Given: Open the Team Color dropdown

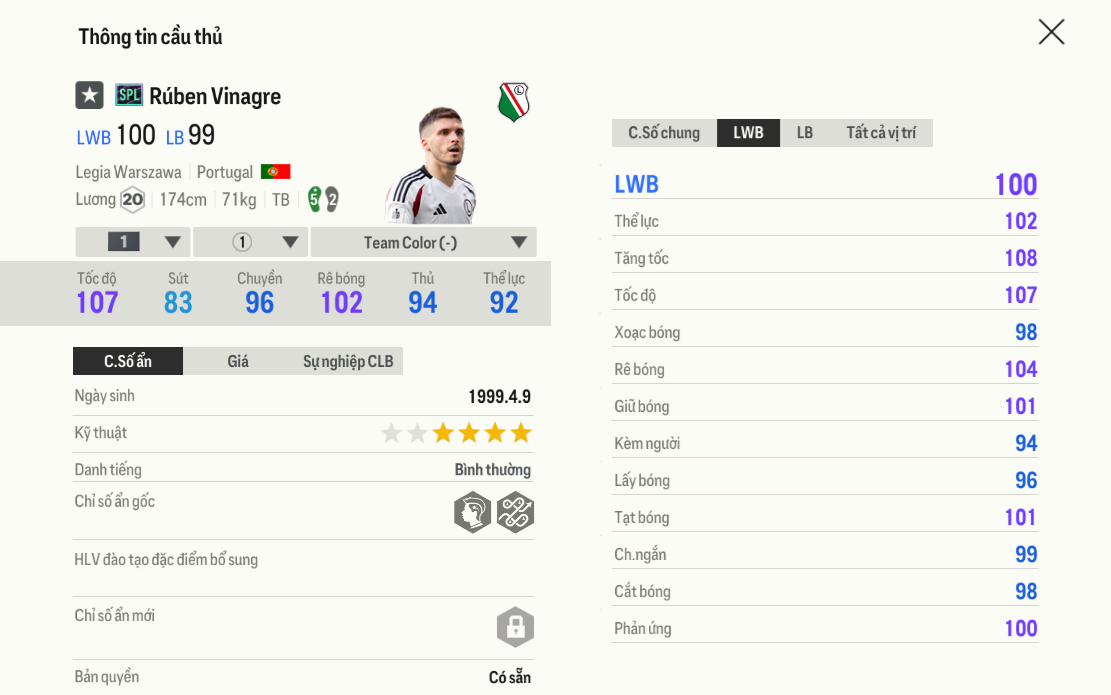Looking at the screenshot, I should 423,242.
